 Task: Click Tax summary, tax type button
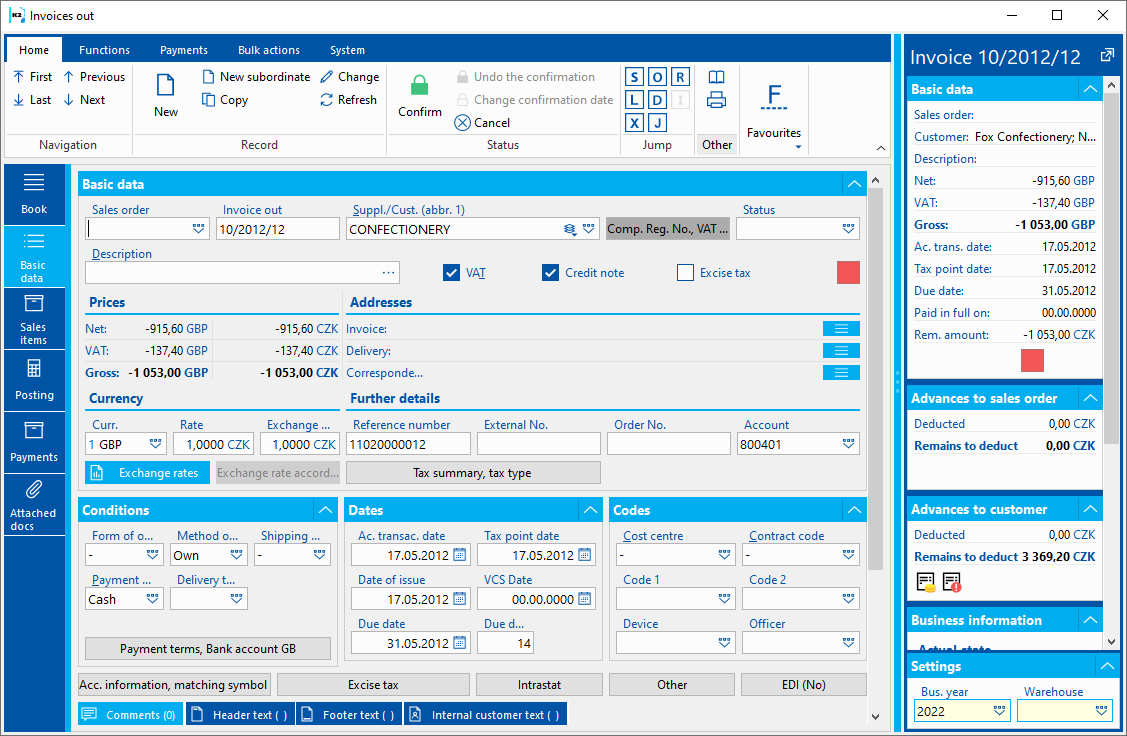point(473,473)
